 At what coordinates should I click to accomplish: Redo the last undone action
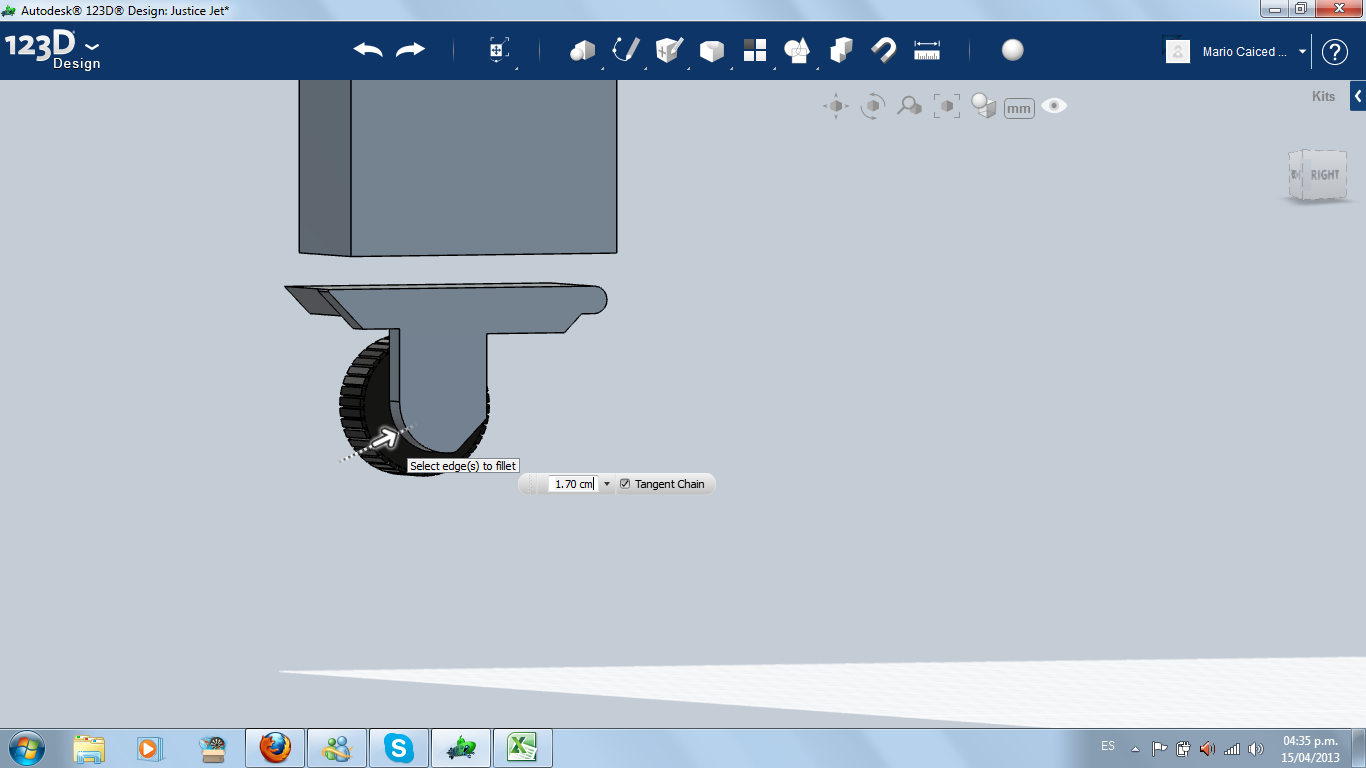coord(411,50)
